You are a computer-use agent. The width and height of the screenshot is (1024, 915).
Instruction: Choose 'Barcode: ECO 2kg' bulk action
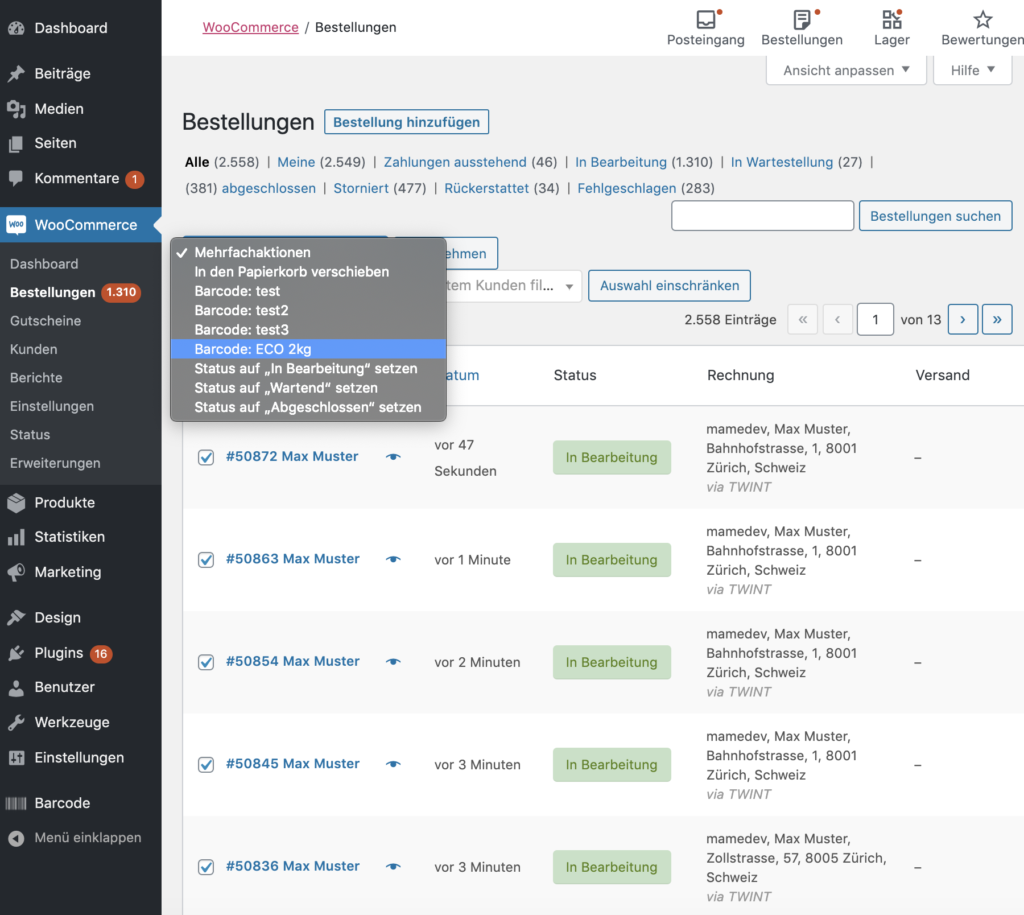pyautogui.click(x=308, y=349)
